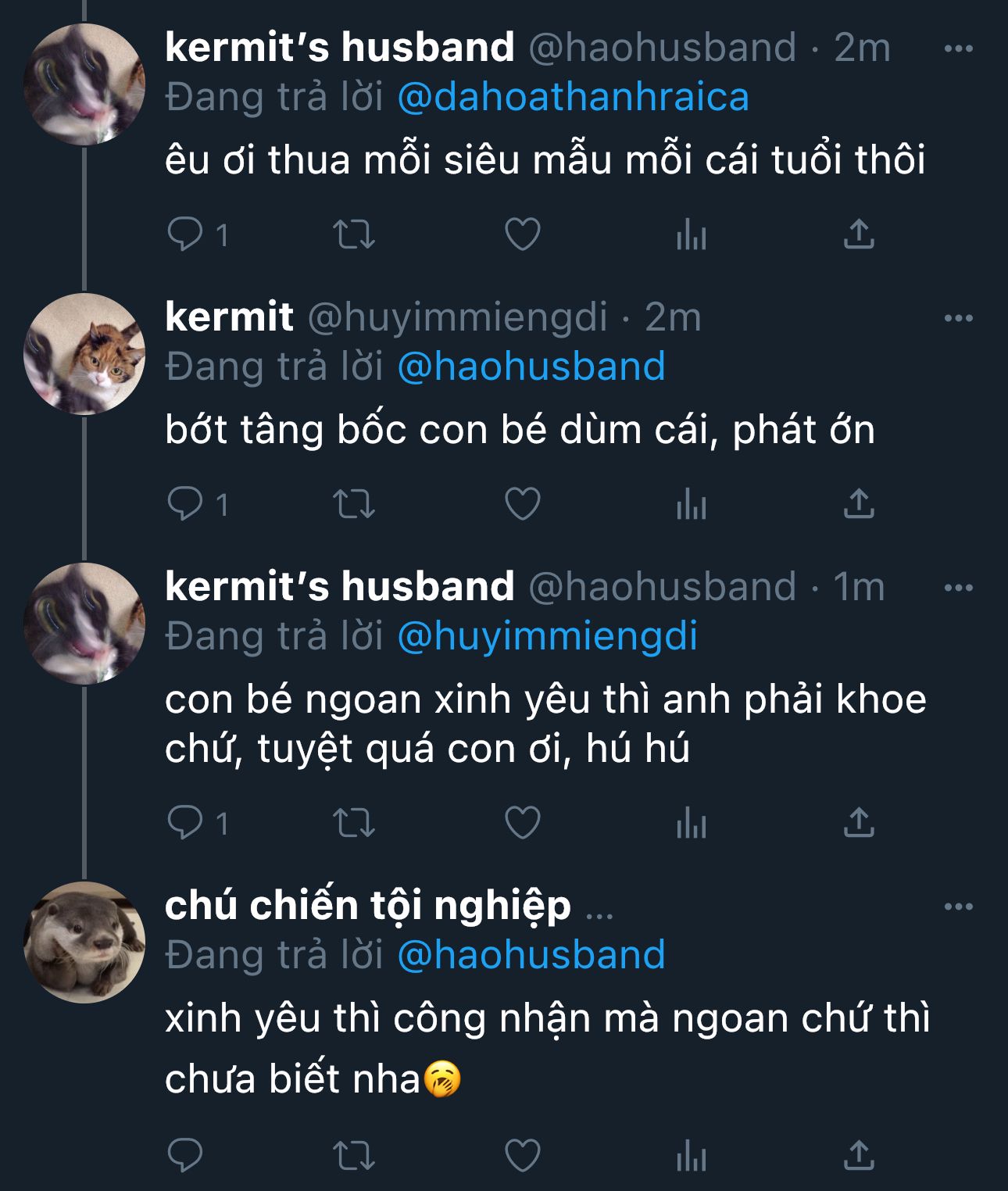Viewport: 1008px width, 1191px height.
Task: Retweet the "con bé ngoan xinh yêu" tweet
Action: click(354, 823)
